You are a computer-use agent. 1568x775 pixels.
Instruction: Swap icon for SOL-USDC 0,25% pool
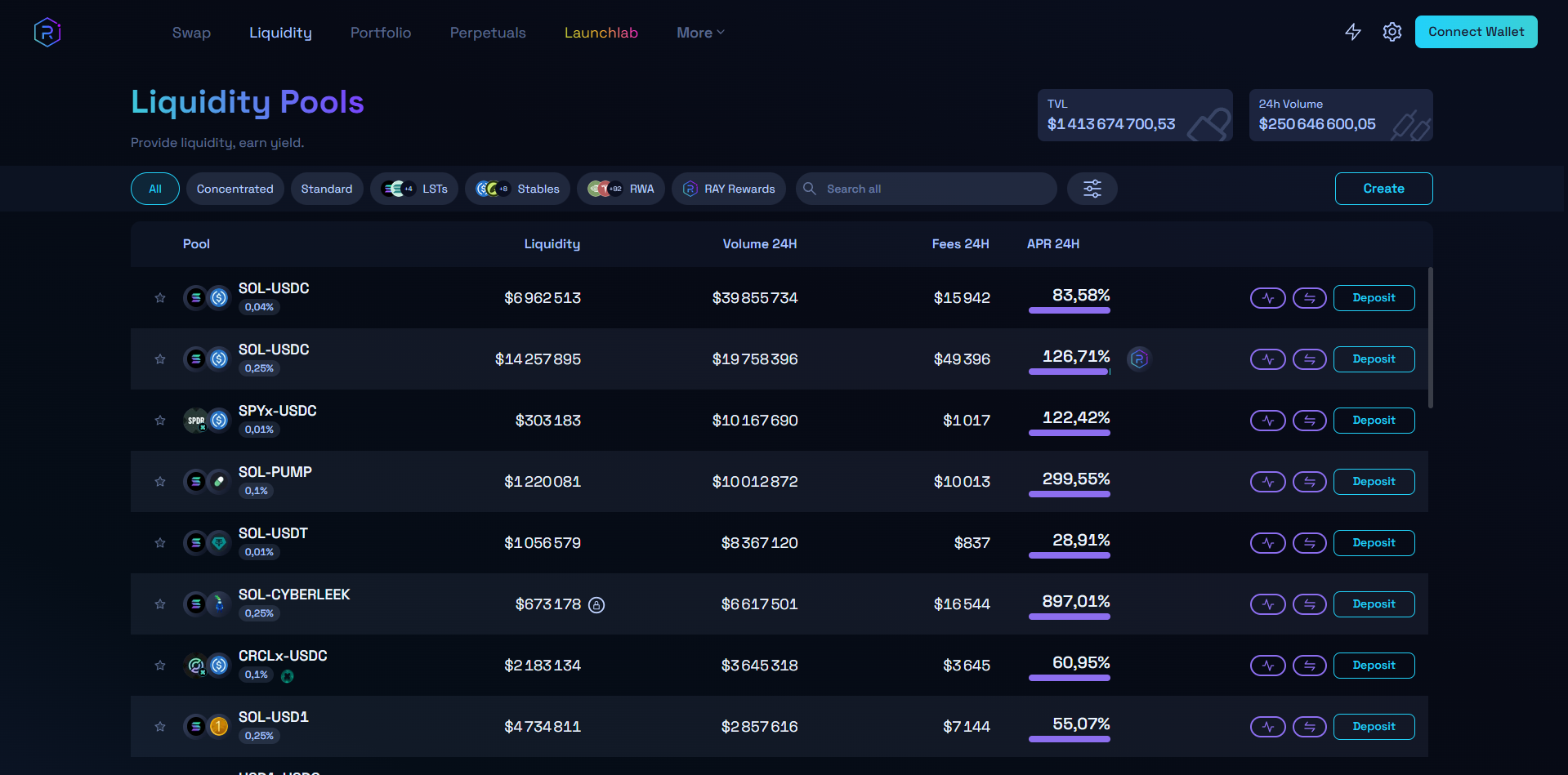(x=1310, y=359)
